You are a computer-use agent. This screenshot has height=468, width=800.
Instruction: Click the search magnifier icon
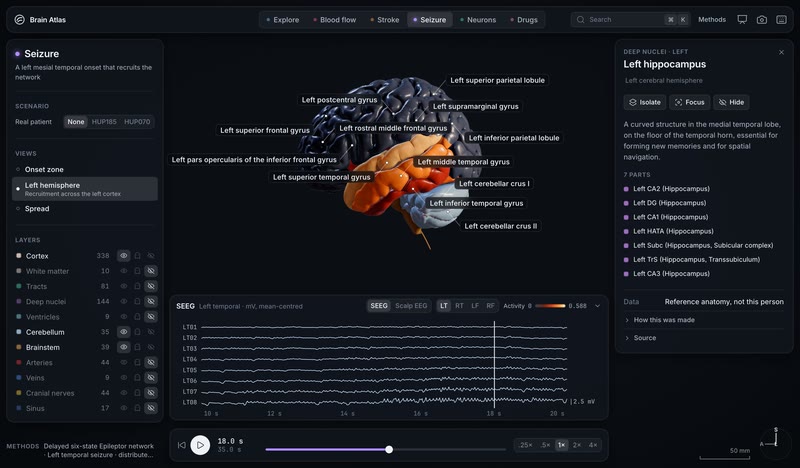pos(580,19)
